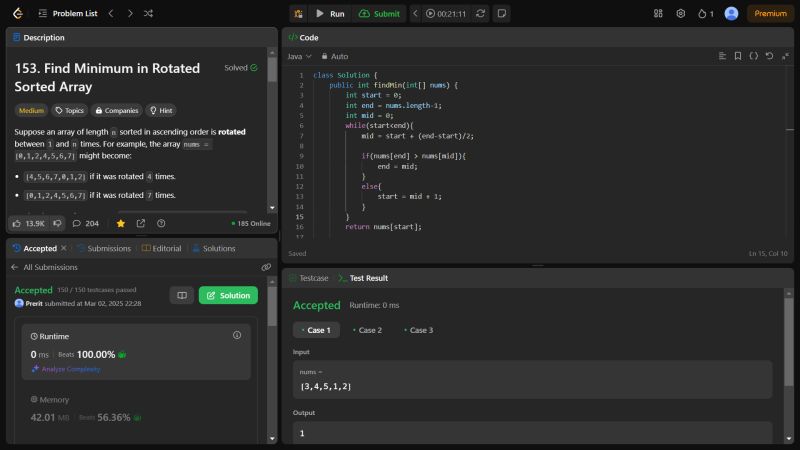This screenshot has height=450, width=800.
Task: Format code with the align icon
Action: pos(721,56)
